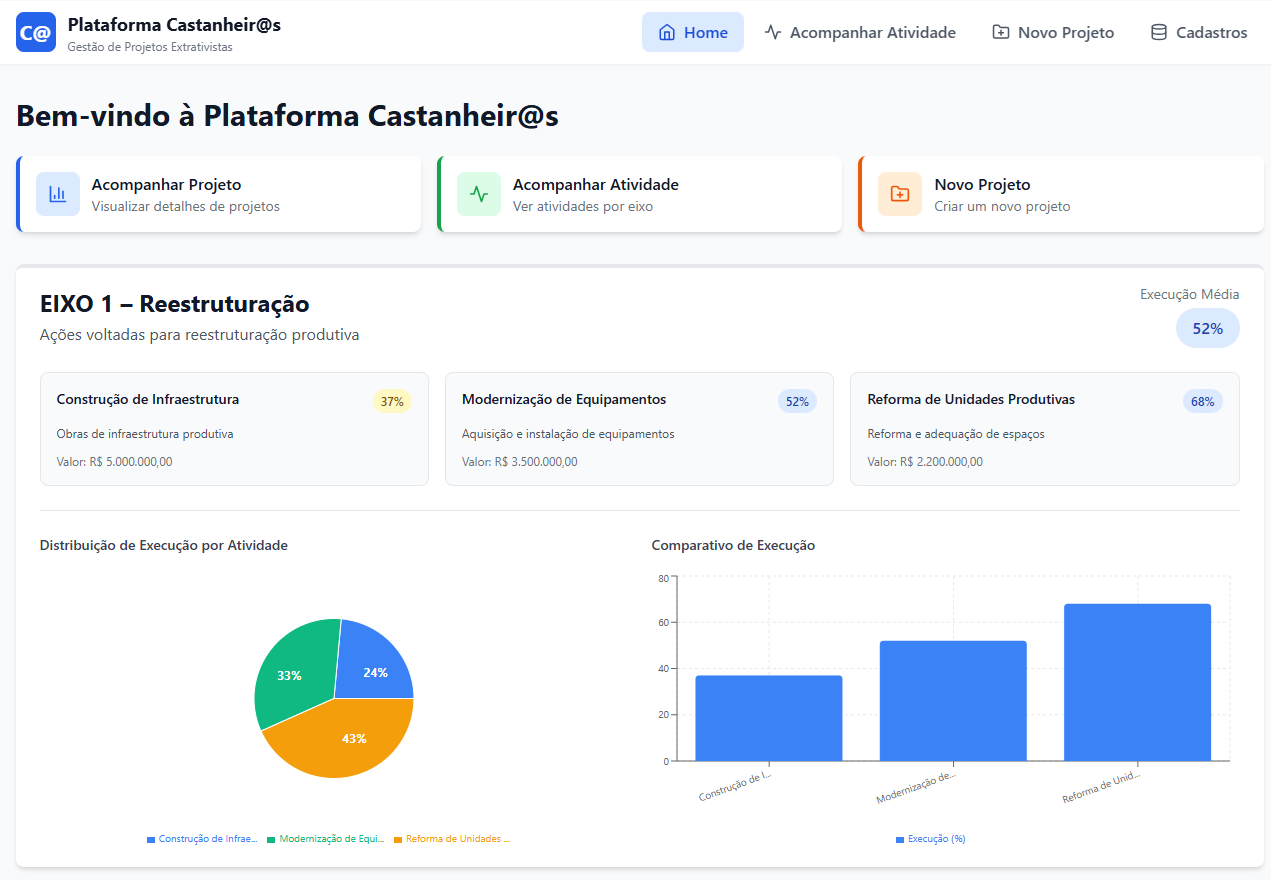1271x880 pixels.
Task: Click the house icon in Home tab
Action: (x=667, y=33)
